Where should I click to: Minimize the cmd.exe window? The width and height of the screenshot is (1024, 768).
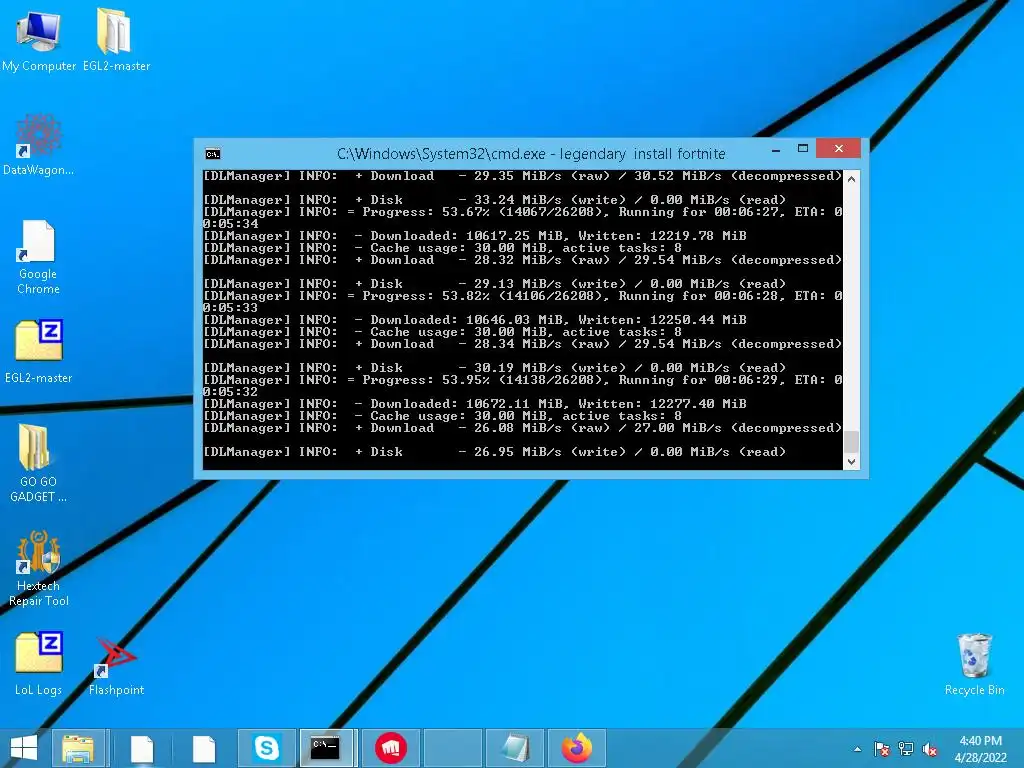[x=776, y=150]
